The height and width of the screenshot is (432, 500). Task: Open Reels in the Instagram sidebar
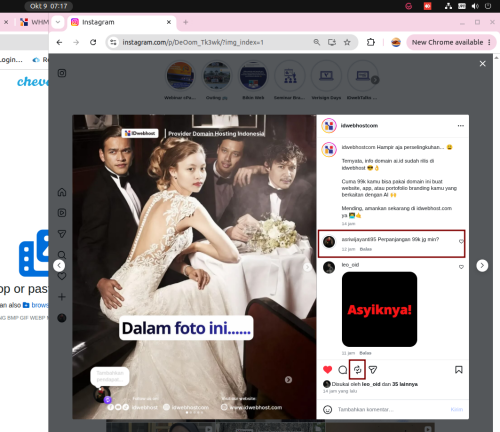point(62,213)
